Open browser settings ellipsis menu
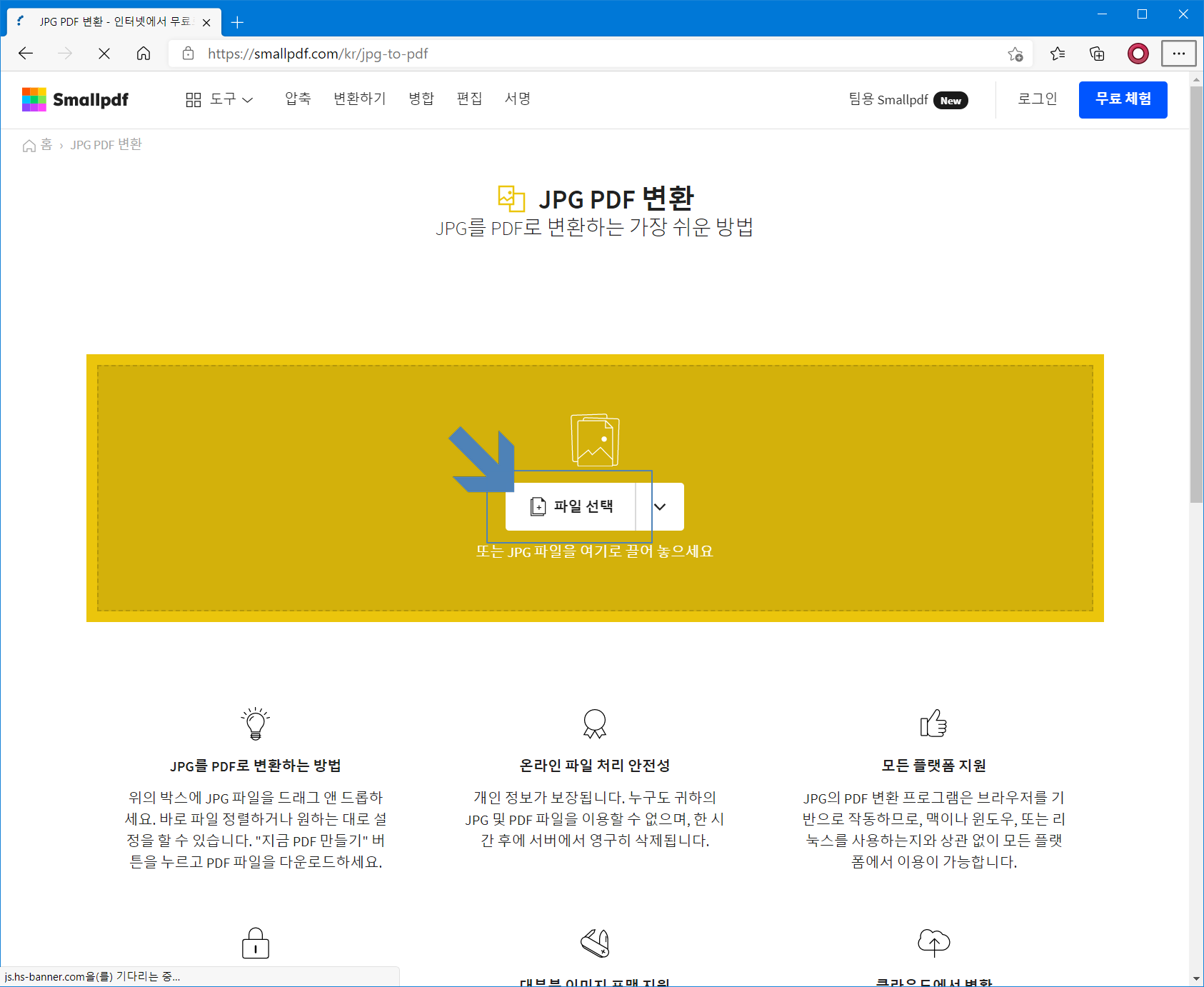Screen dimensions: 1204x987 coord(1179,54)
